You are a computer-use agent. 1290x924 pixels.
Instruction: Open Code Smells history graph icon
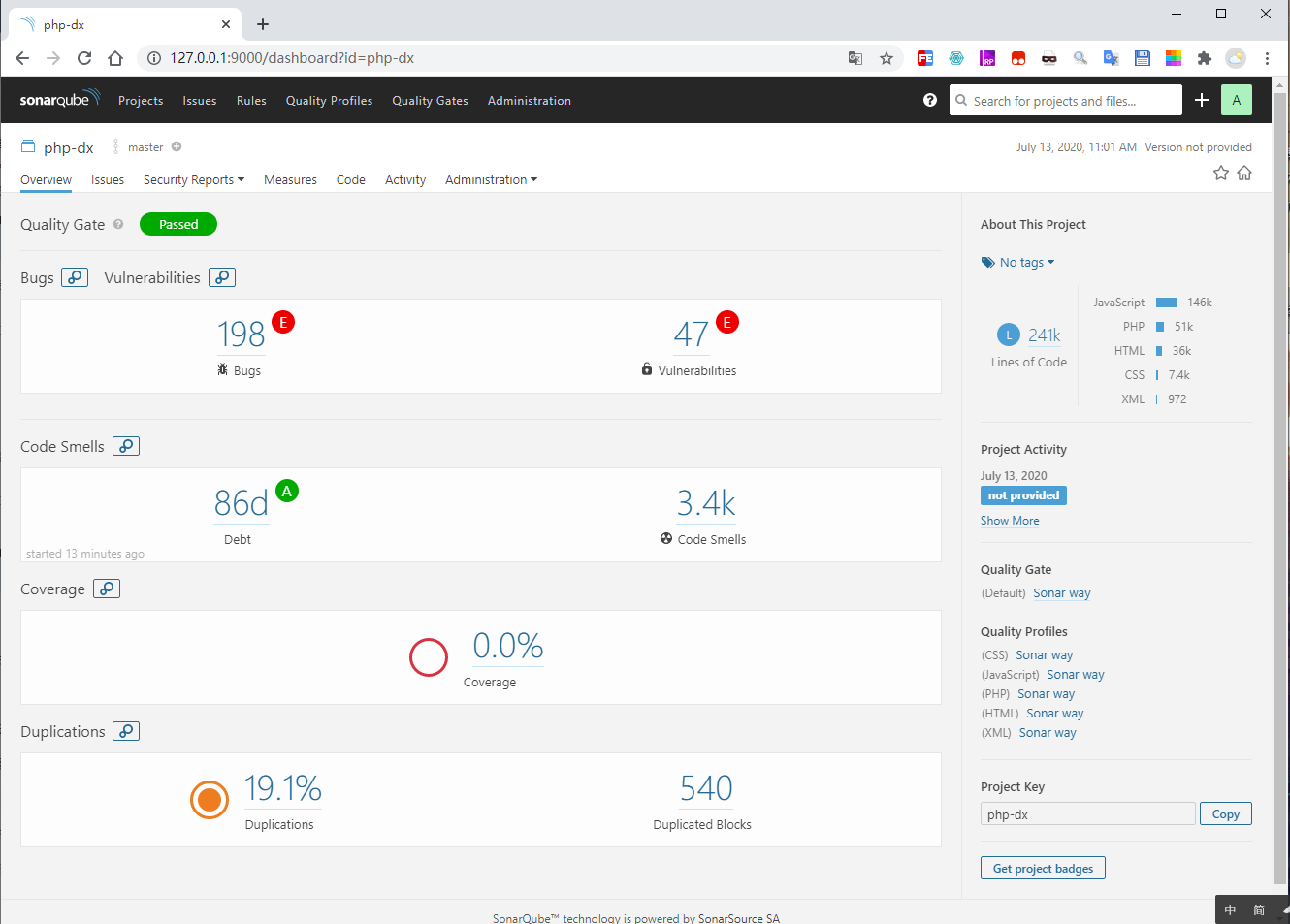pyautogui.click(x=126, y=446)
